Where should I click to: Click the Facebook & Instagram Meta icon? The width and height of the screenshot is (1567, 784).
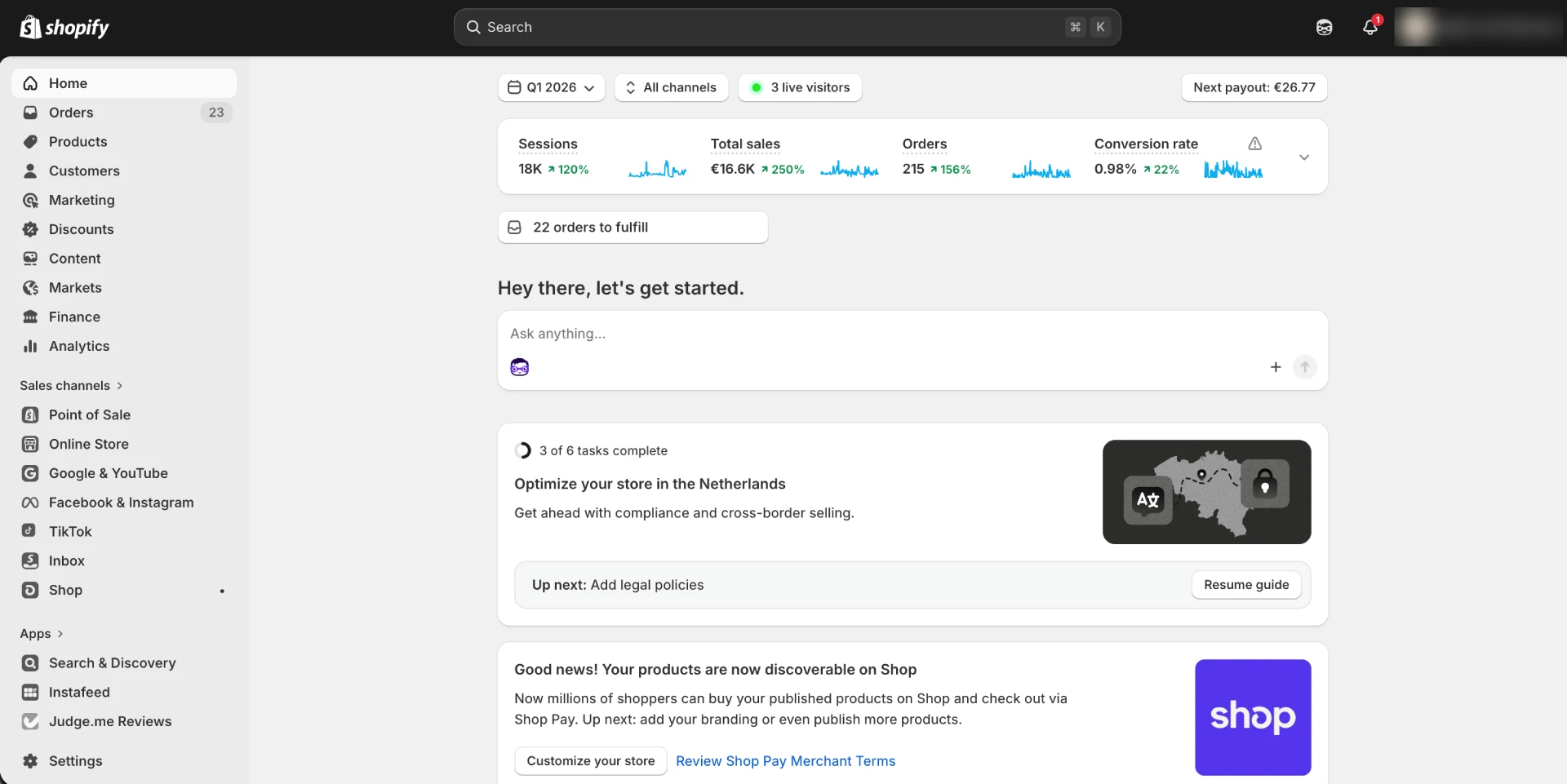pyautogui.click(x=30, y=503)
